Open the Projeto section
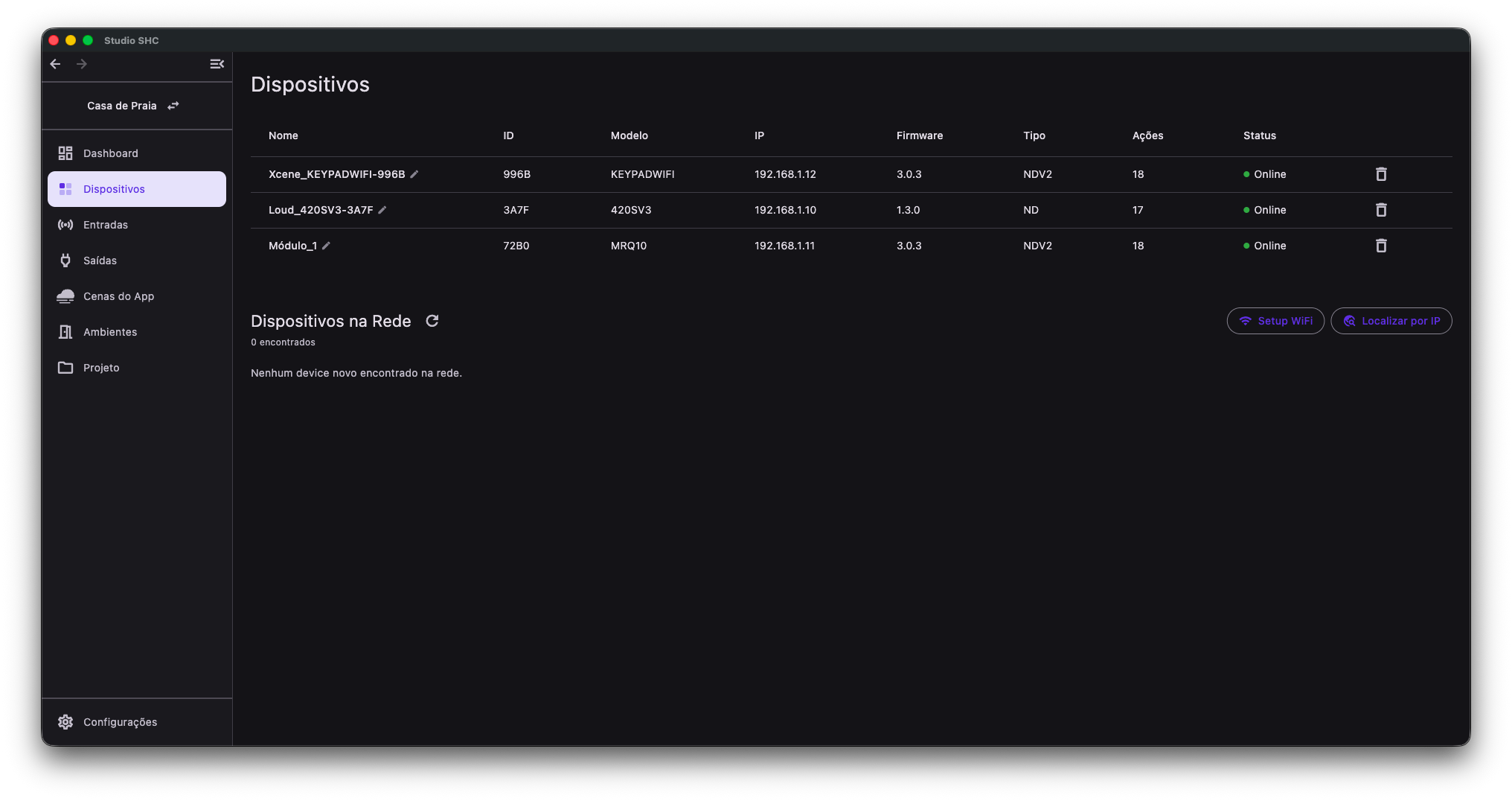The width and height of the screenshot is (1512, 801). click(137, 368)
